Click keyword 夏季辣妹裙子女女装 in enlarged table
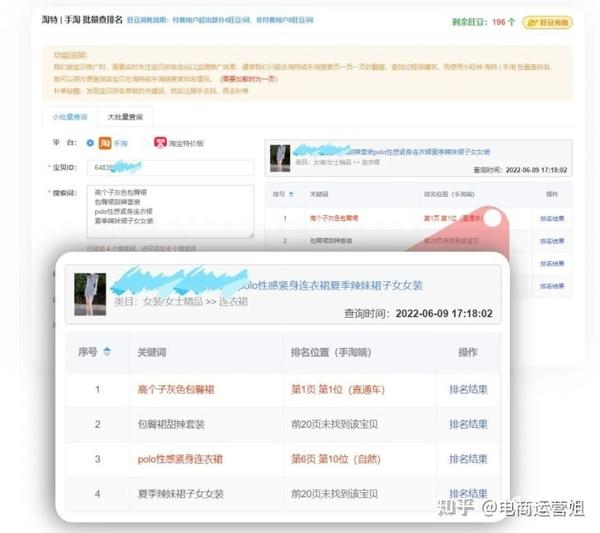 pyautogui.click(x=181, y=494)
